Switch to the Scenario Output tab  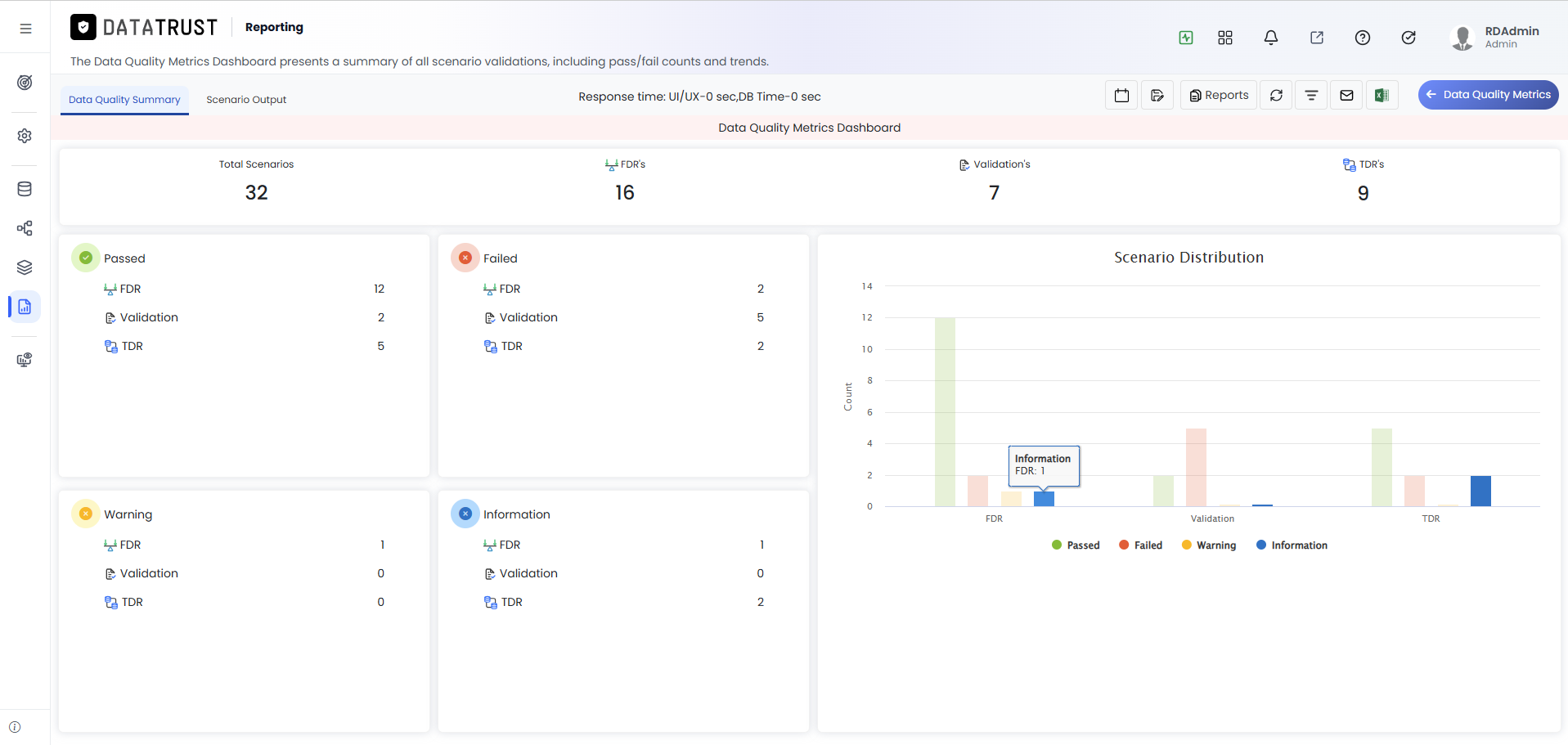pos(246,100)
